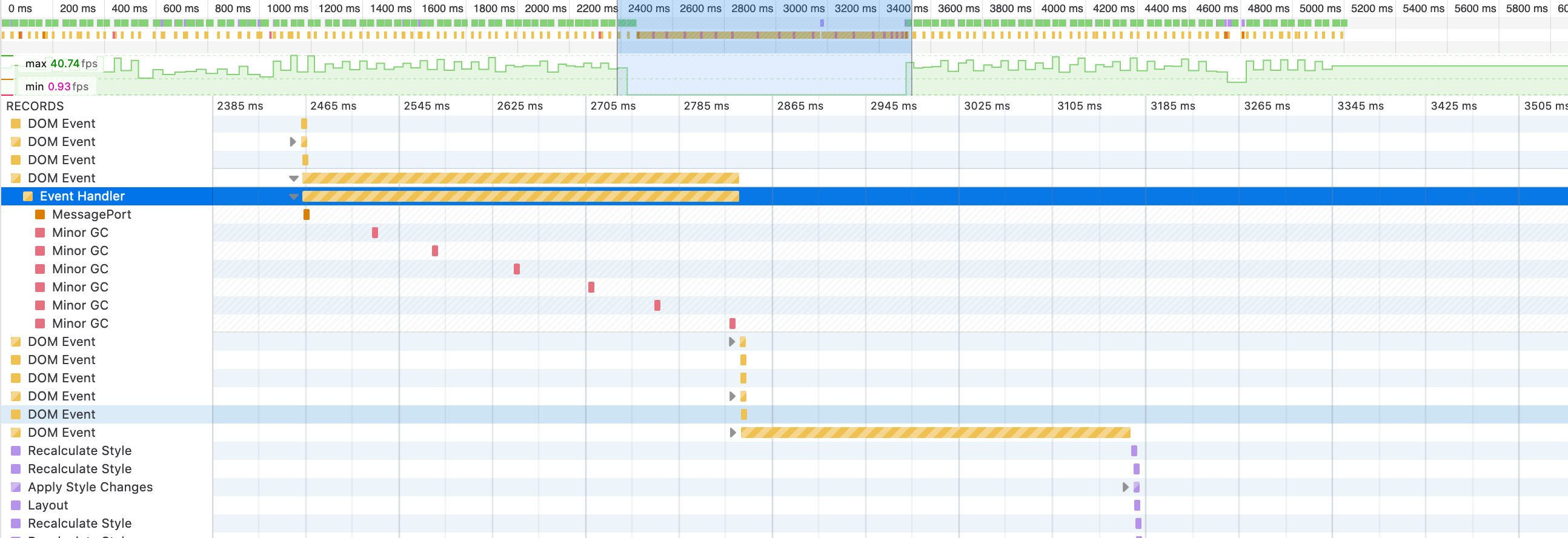Click the striped Event Handler duration bar
Screen dimensions: 1568x538
(x=520, y=196)
